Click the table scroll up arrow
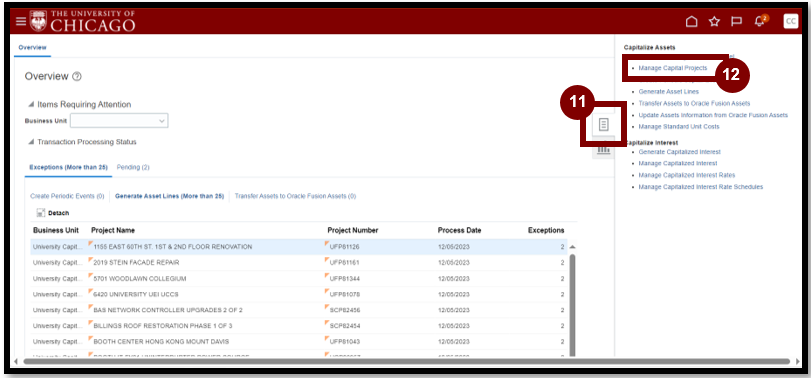The height and width of the screenshot is (378, 811). (x=573, y=247)
